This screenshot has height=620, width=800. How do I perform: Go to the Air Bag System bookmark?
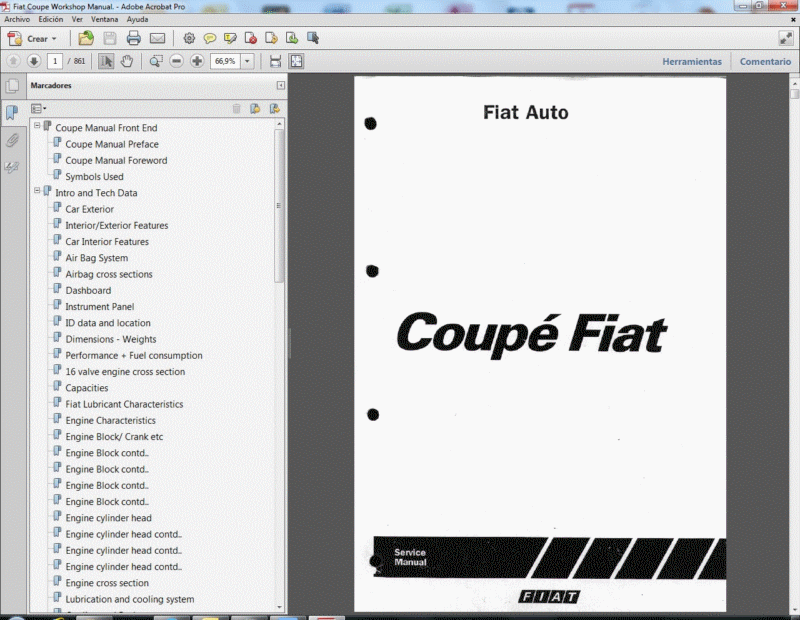click(x=96, y=258)
